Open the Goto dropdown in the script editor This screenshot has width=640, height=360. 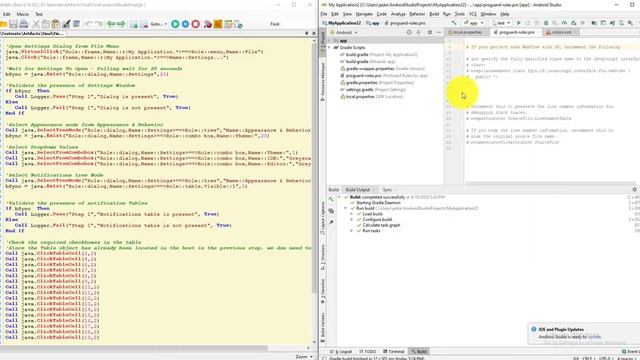(158, 24)
